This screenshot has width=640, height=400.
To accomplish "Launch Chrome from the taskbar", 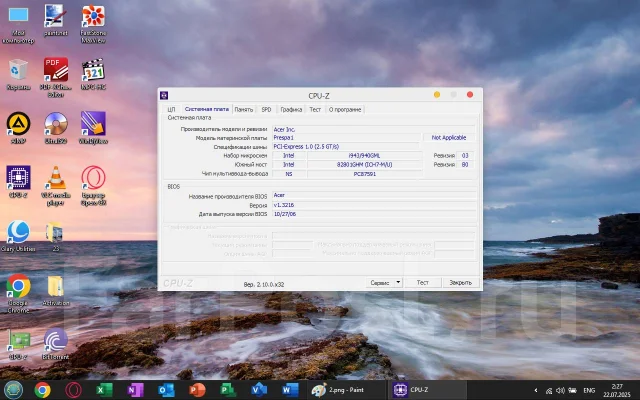I will tap(42, 390).
